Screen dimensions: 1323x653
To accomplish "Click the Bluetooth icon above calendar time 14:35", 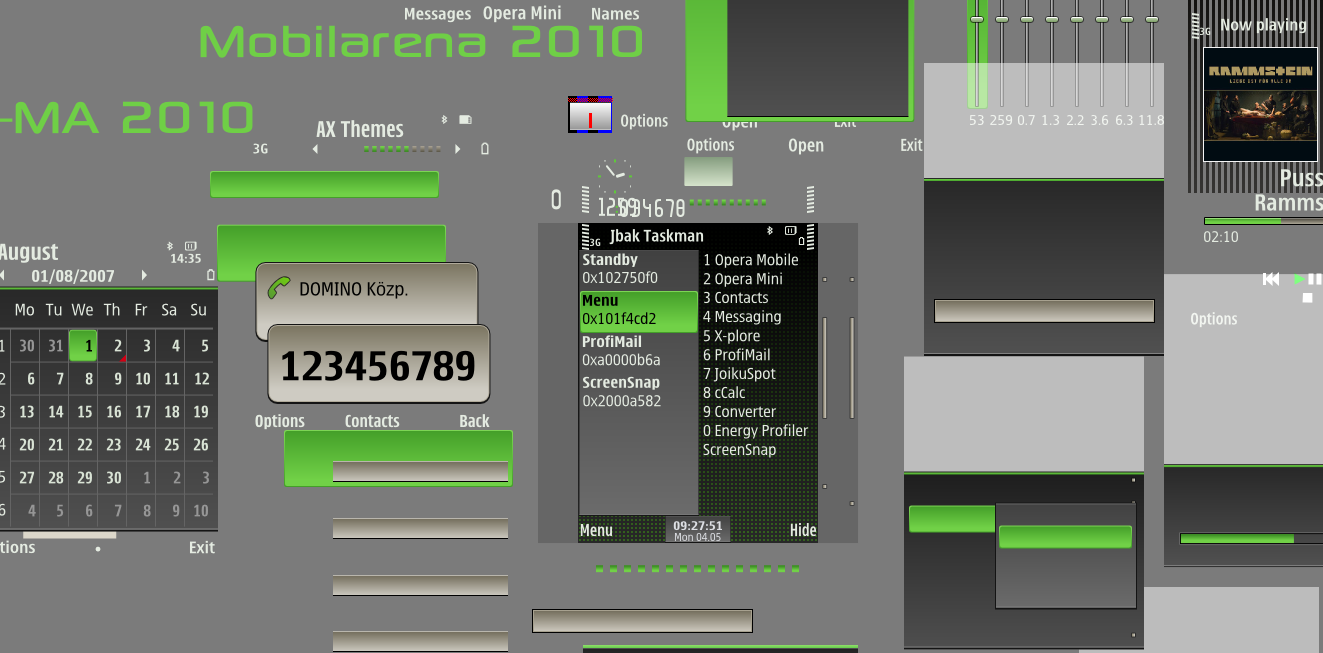I will pos(170,245).
